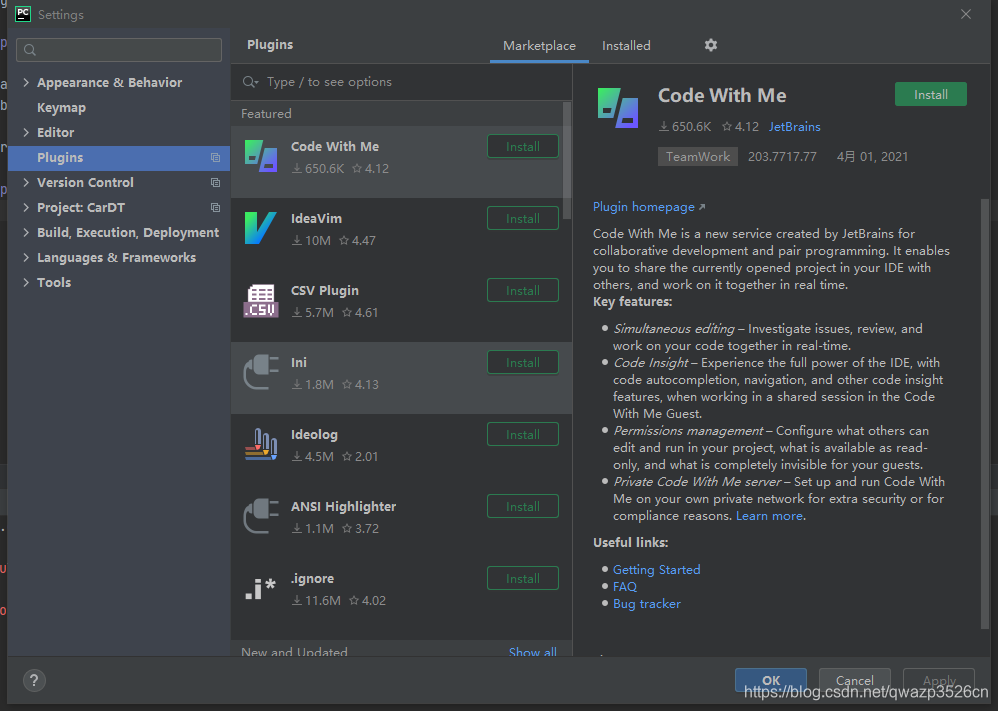Install Code With Me from the list
This screenshot has width=998, height=711.
523,146
